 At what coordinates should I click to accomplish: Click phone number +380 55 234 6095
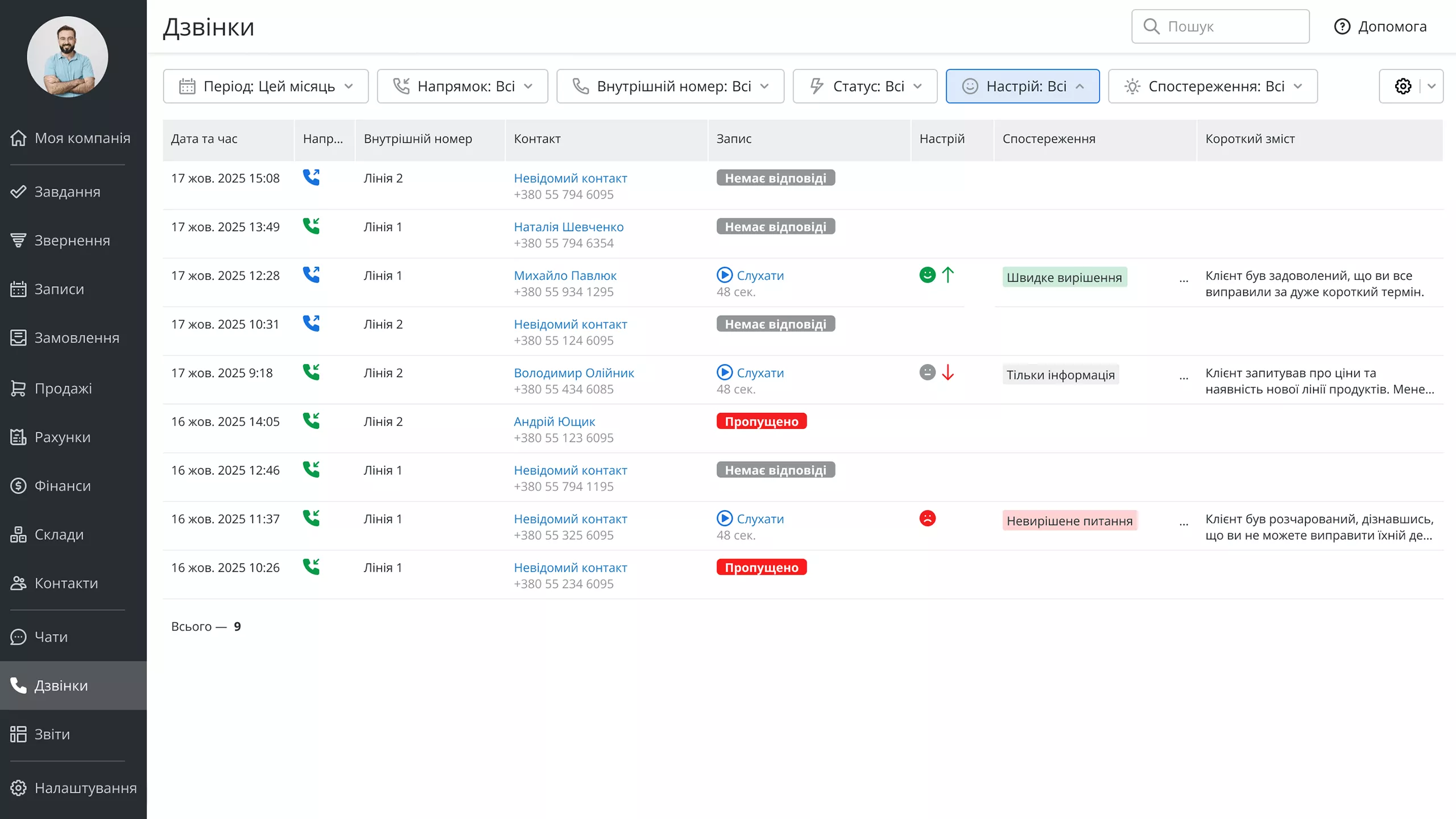point(564,584)
